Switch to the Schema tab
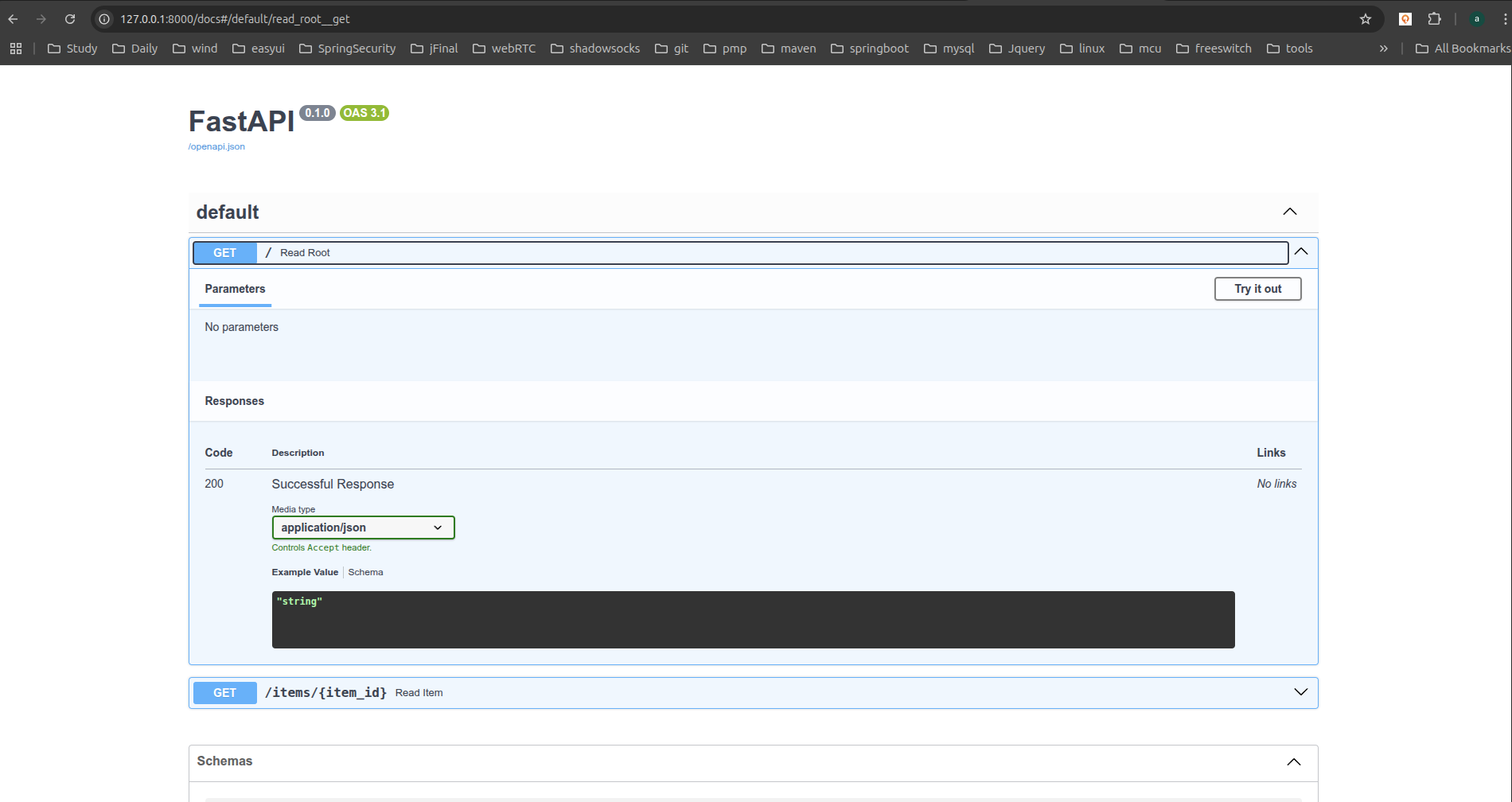This screenshot has width=1512, height=802. [365, 572]
